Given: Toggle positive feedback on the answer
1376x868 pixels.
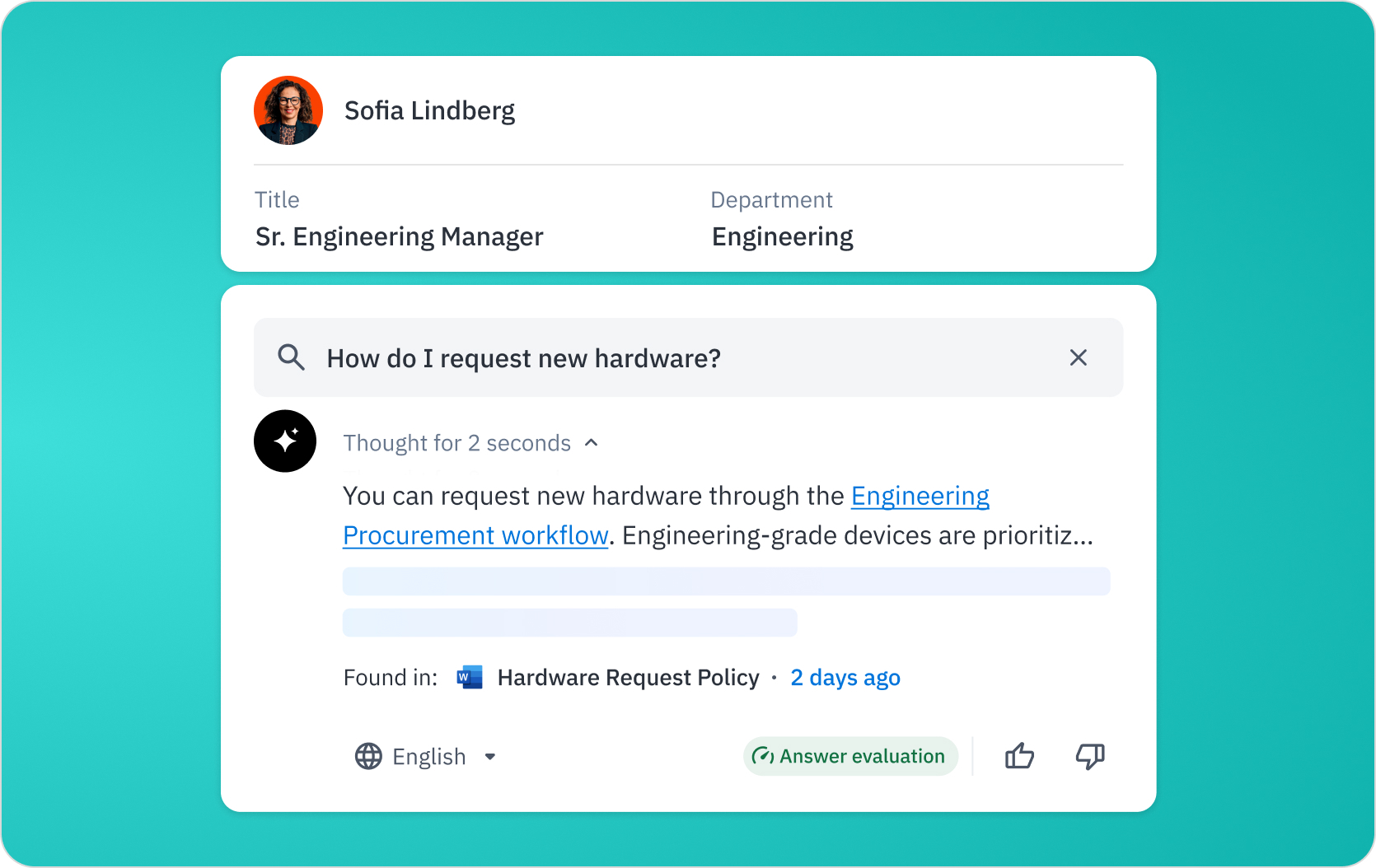Looking at the screenshot, I should point(1019,756).
